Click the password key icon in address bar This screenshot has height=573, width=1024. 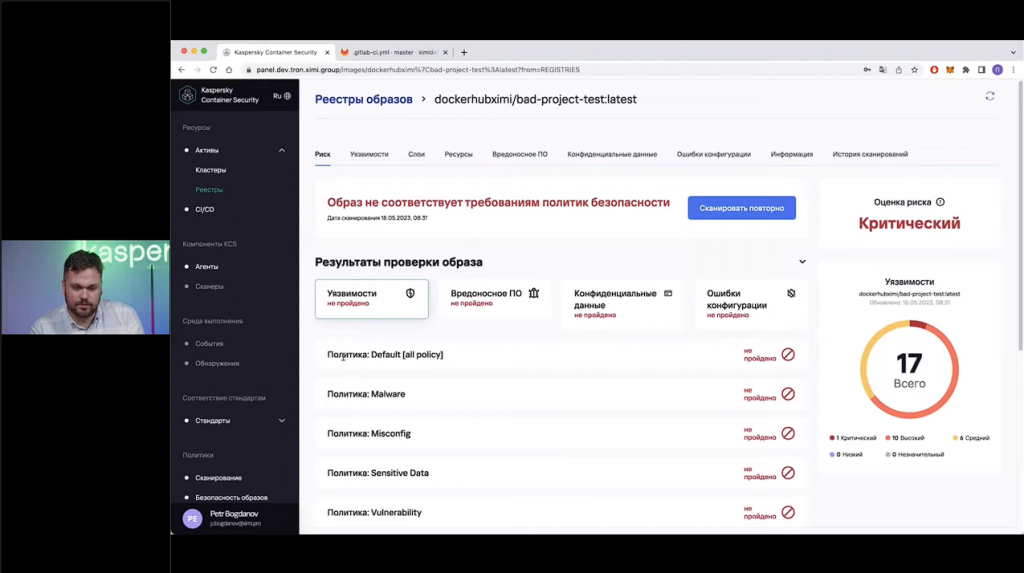pos(867,69)
